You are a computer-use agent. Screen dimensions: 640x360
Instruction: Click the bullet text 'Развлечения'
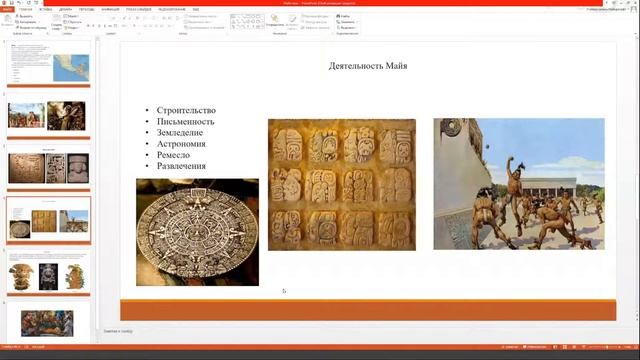click(x=181, y=166)
